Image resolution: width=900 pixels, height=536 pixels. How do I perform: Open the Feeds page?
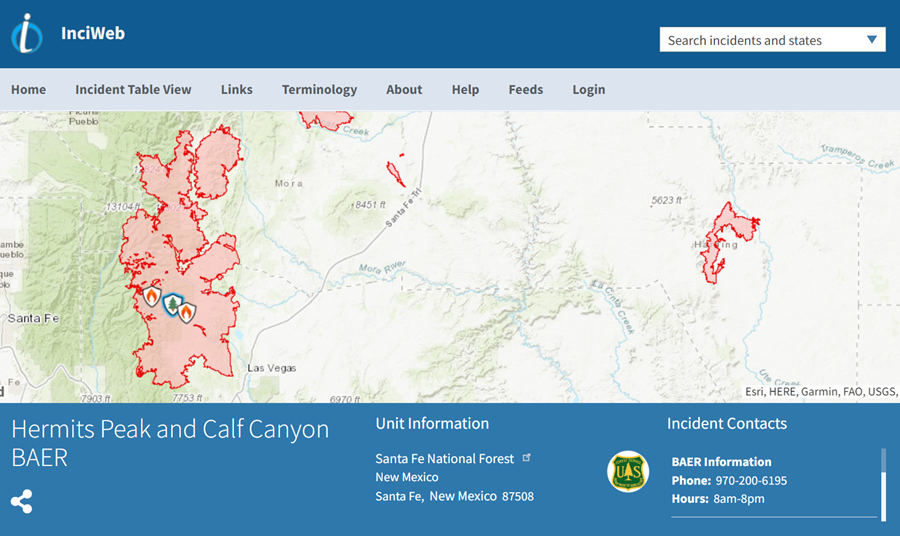click(x=525, y=89)
